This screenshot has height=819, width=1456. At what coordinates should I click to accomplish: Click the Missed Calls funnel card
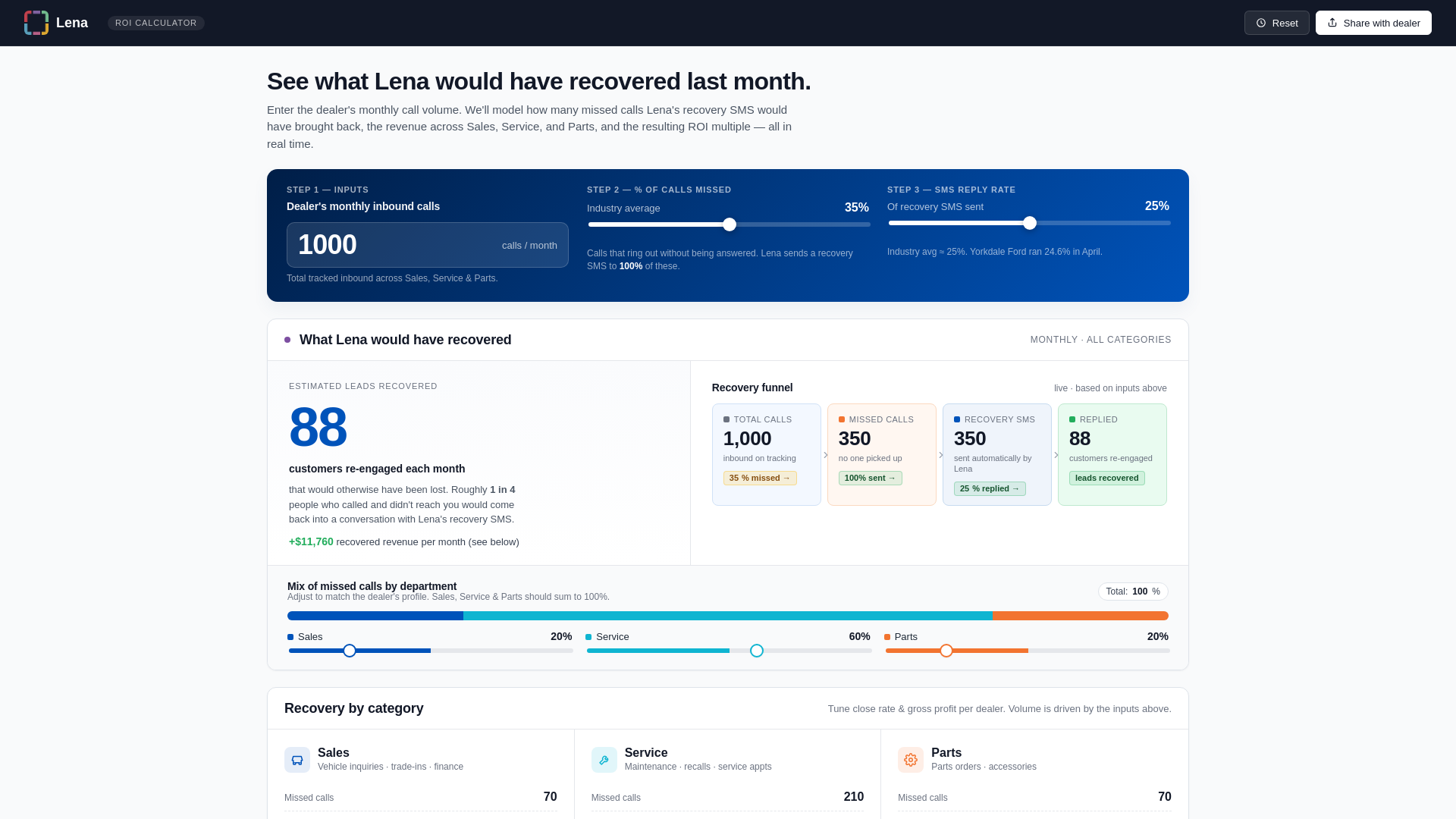pyautogui.click(x=882, y=455)
